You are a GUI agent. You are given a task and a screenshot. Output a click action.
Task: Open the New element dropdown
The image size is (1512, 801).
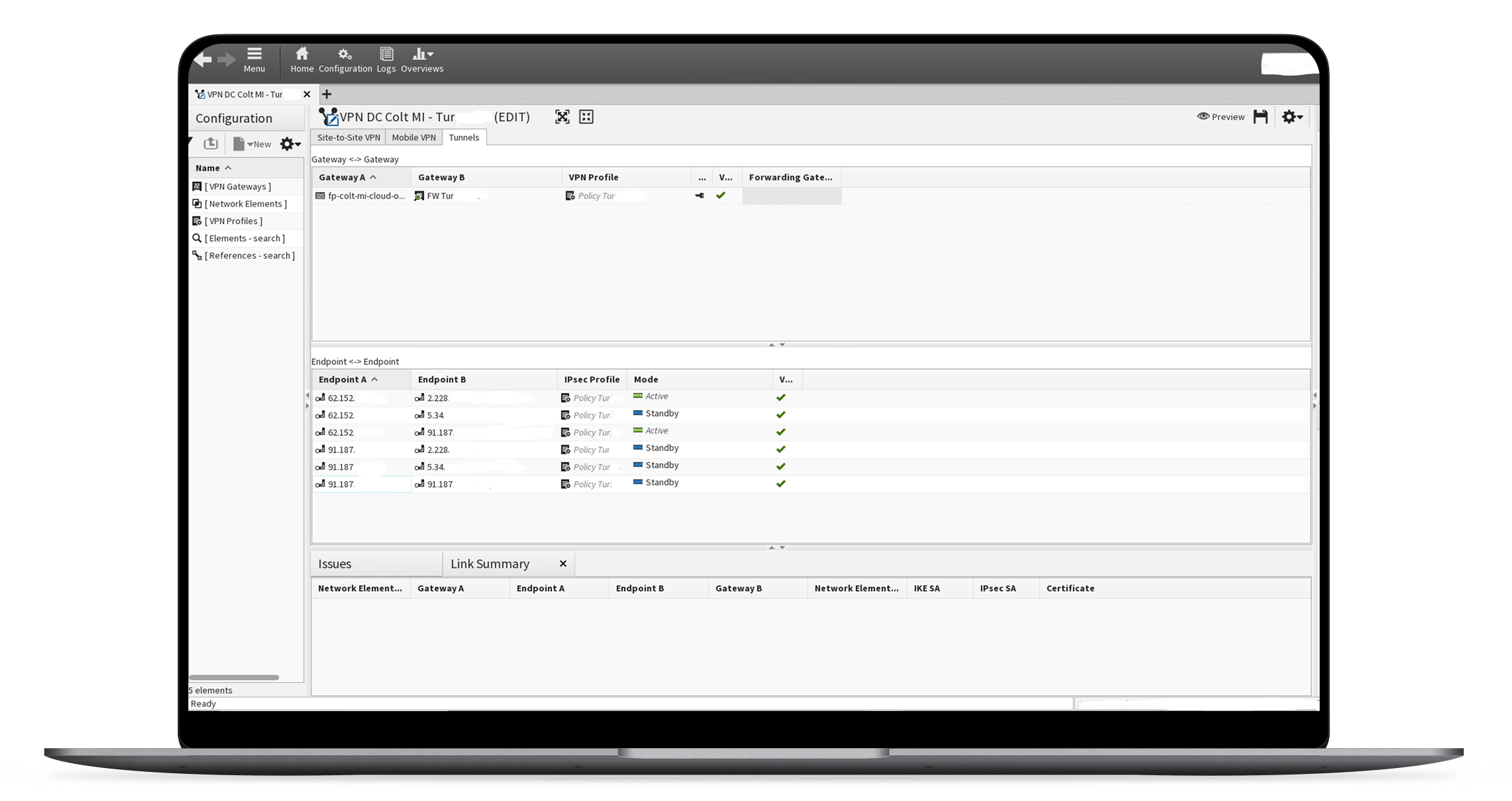254,144
